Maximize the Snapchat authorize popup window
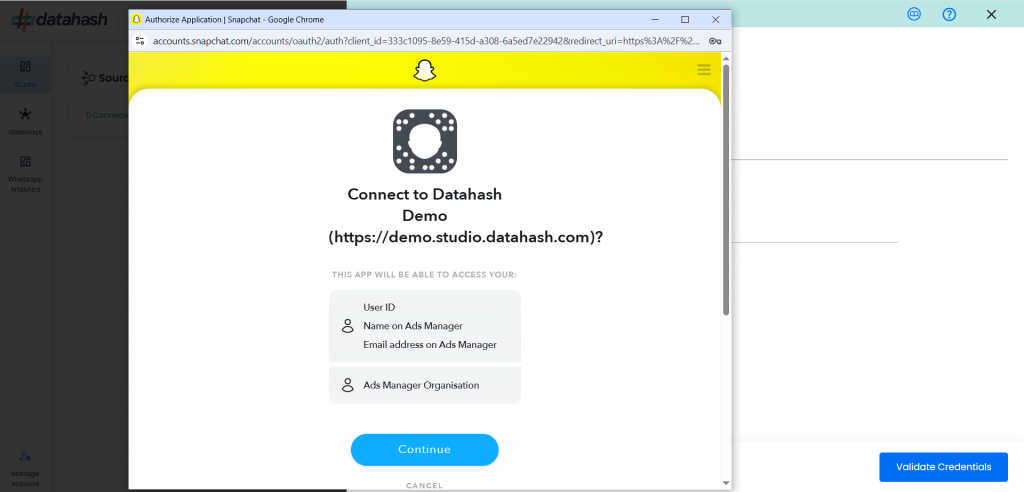This screenshot has width=1024, height=492. pyautogui.click(x=685, y=20)
